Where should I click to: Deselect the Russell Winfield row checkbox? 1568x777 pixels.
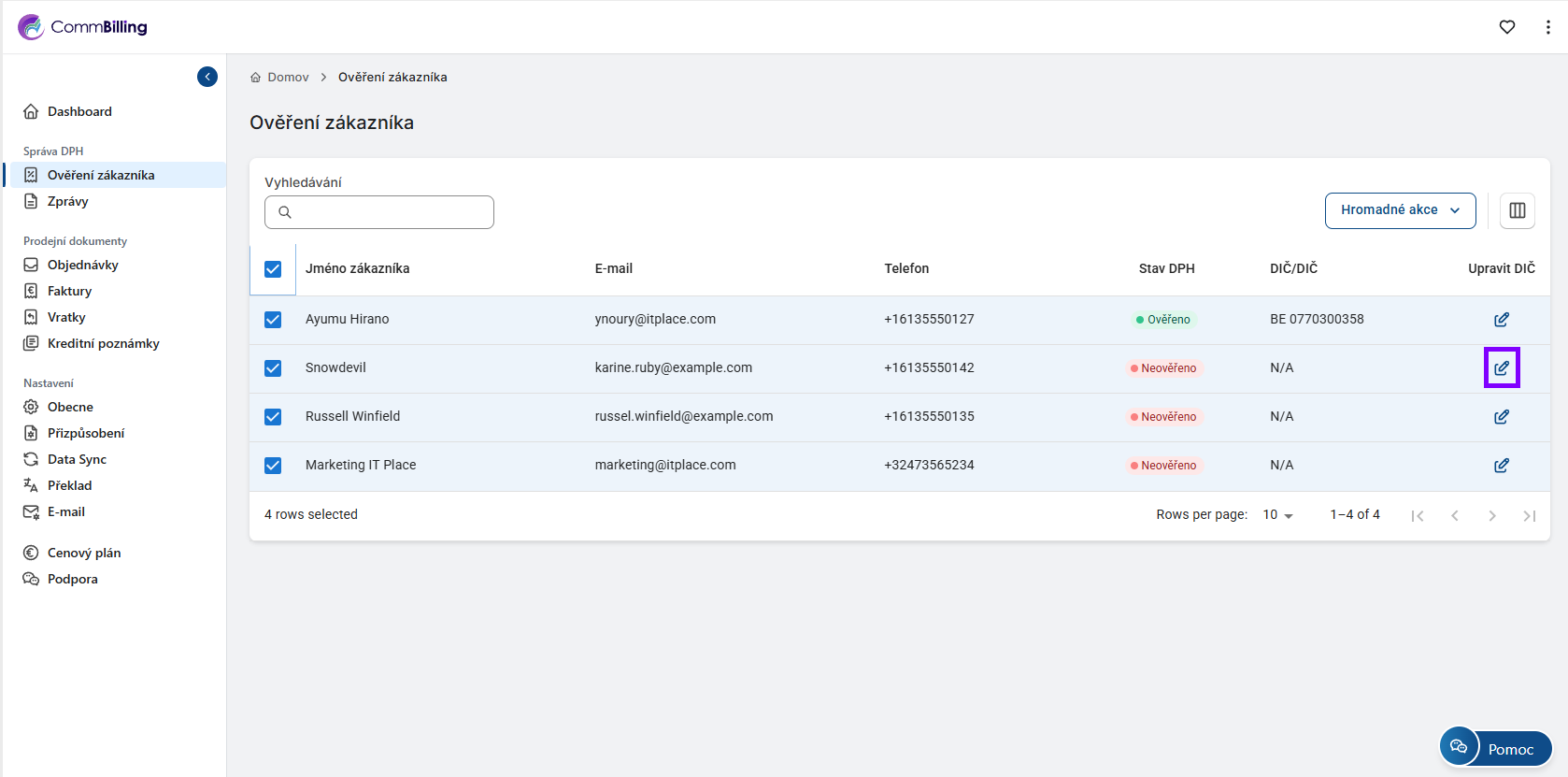tap(273, 417)
